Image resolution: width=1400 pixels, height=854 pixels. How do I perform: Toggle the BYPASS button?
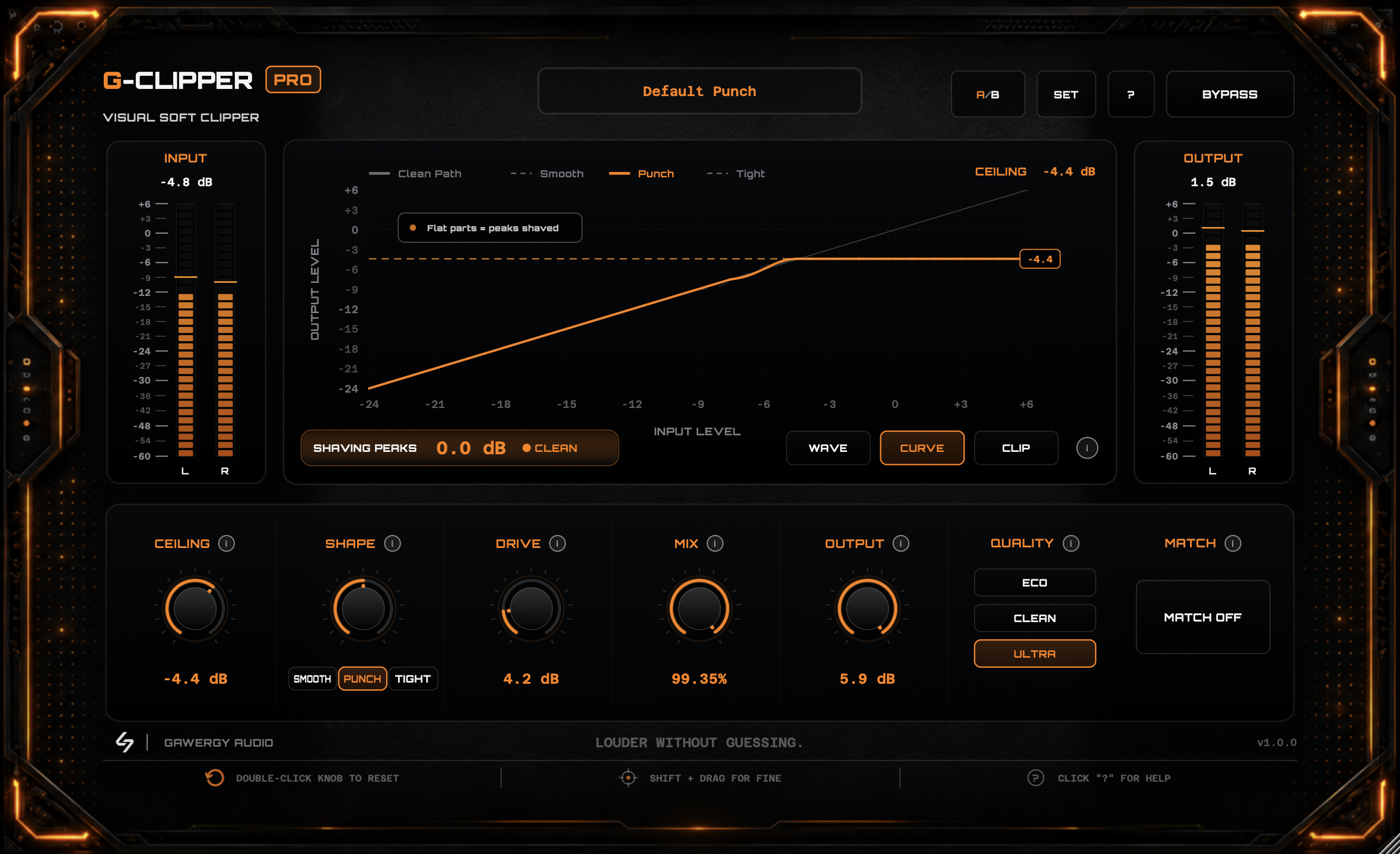(1230, 94)
